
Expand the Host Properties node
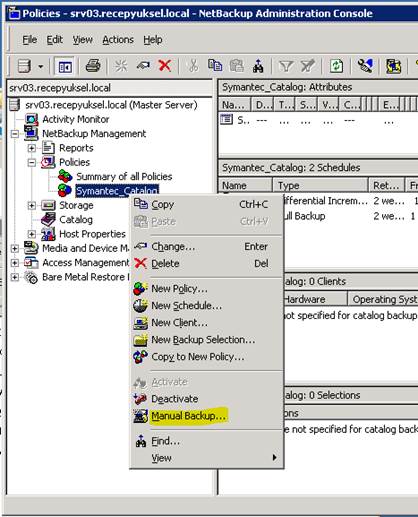pyautogui.click(x=32, y=234)
